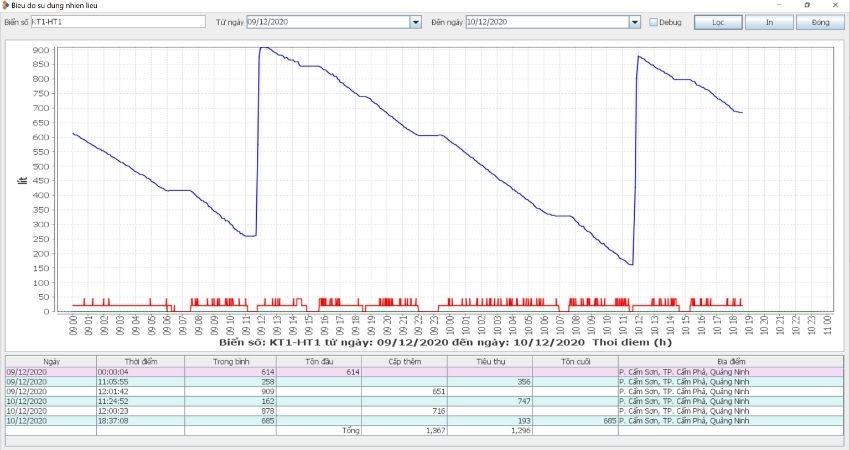Click the Tiêu thụ value 193
850x450 pixels.
coord(524,421)
